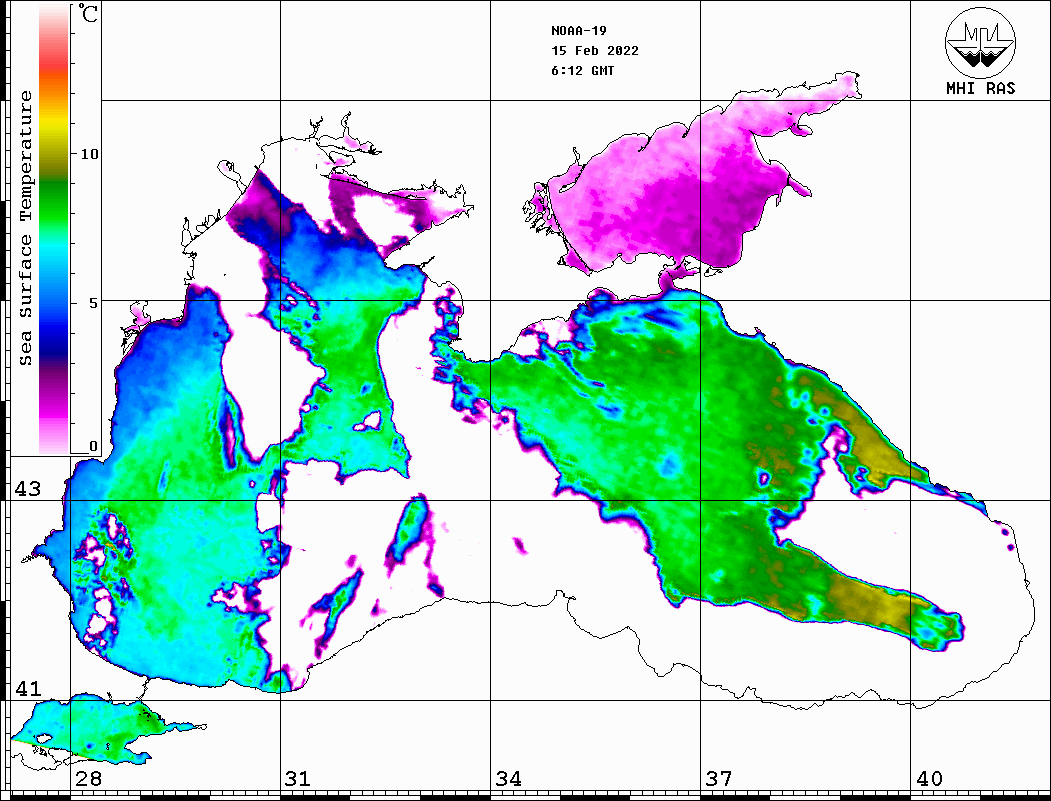
Task: Click the 0 tick on temperature scale
Action: 94,446
